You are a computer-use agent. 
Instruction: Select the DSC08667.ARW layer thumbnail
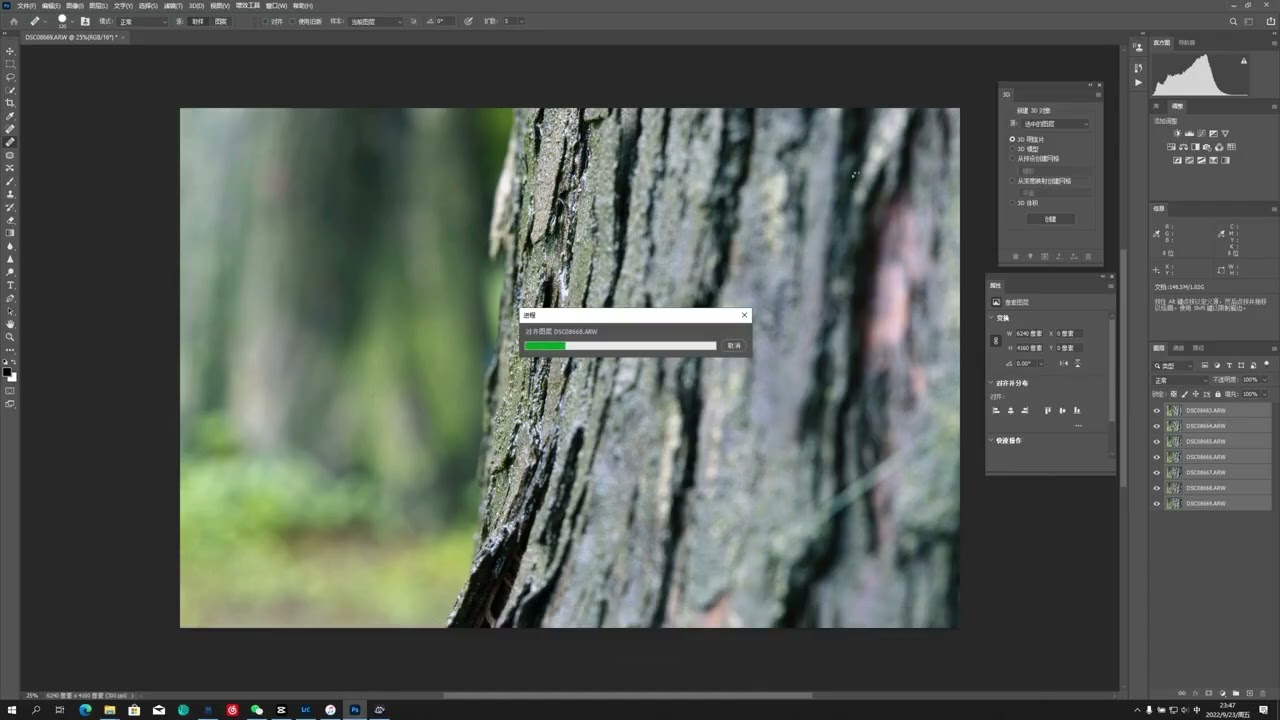1174,473
